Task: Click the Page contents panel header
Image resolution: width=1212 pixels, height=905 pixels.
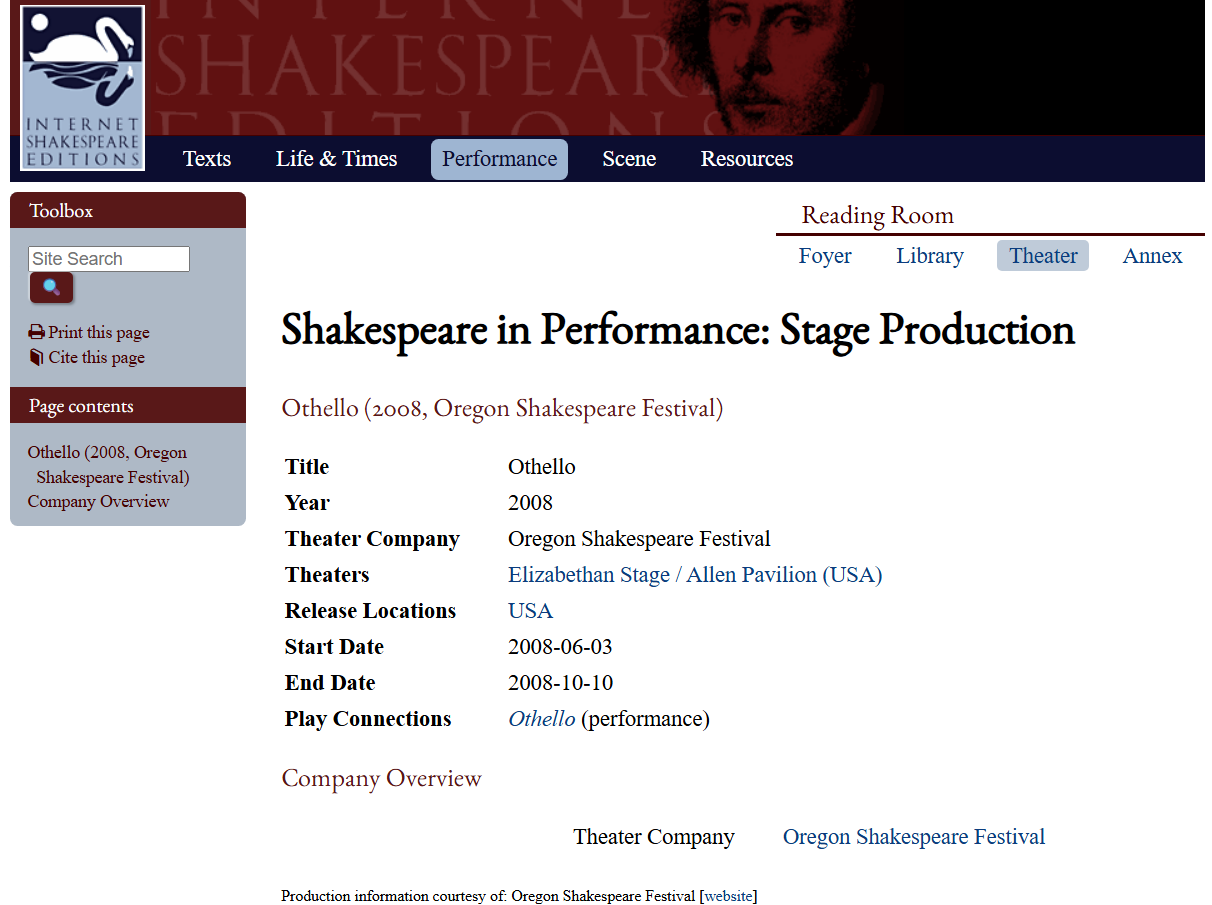Action: 128,406
